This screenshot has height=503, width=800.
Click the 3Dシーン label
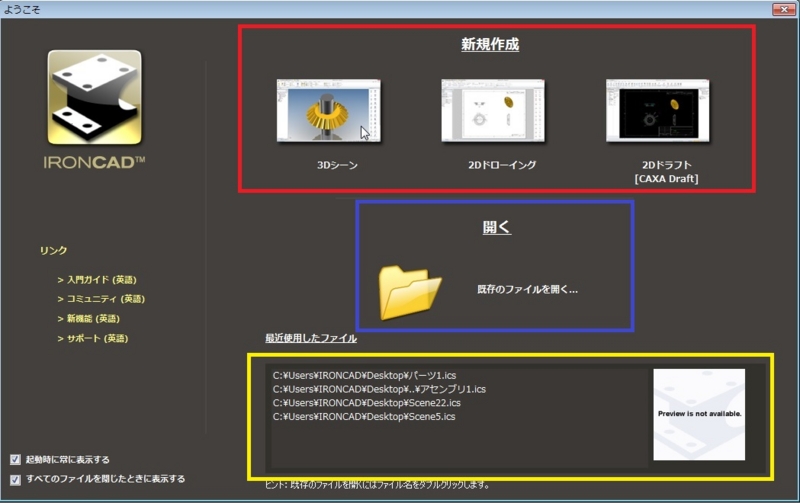pyautogui.click(x=337, y=165)
